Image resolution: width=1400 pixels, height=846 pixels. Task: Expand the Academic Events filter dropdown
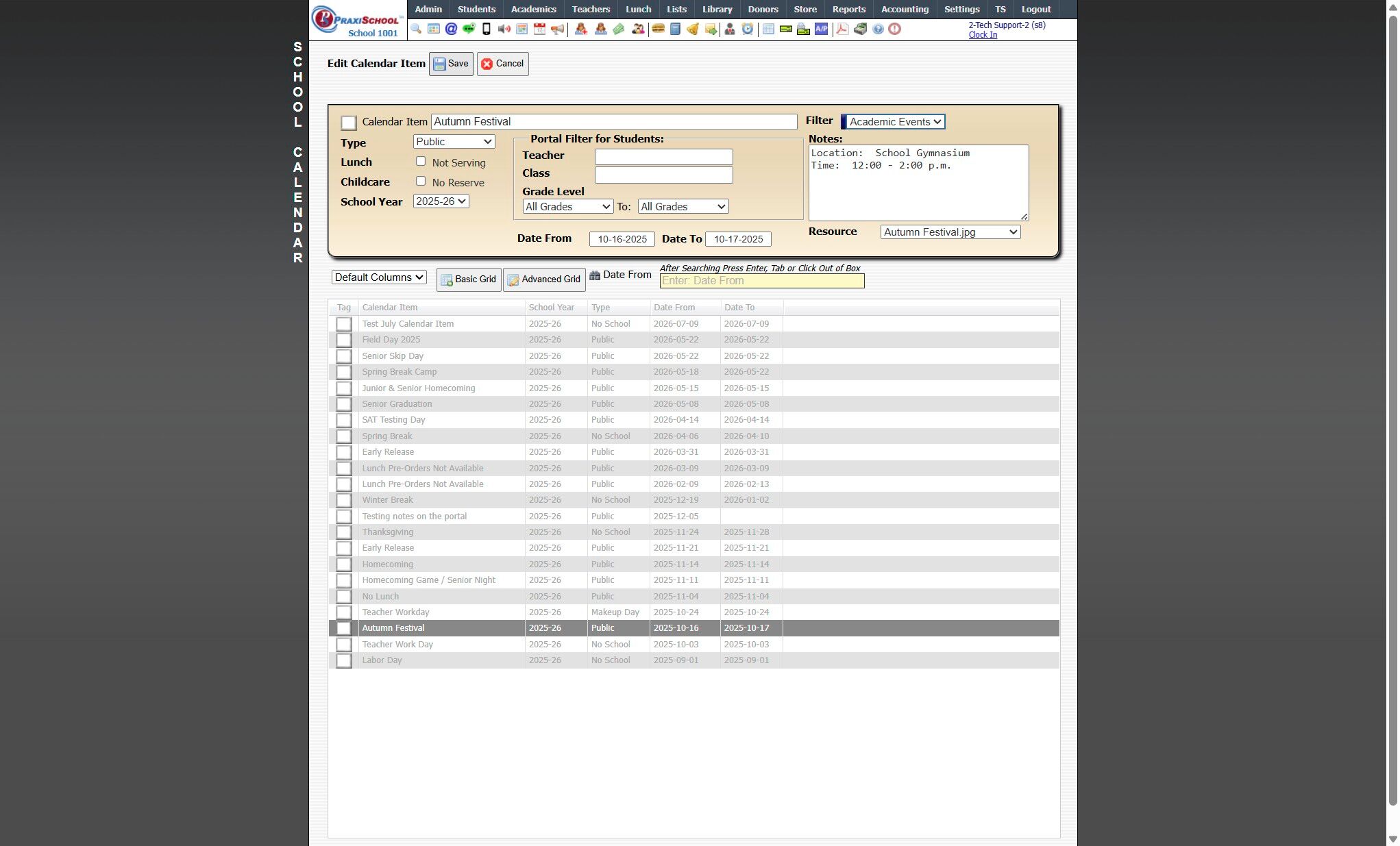coord(894,122)
